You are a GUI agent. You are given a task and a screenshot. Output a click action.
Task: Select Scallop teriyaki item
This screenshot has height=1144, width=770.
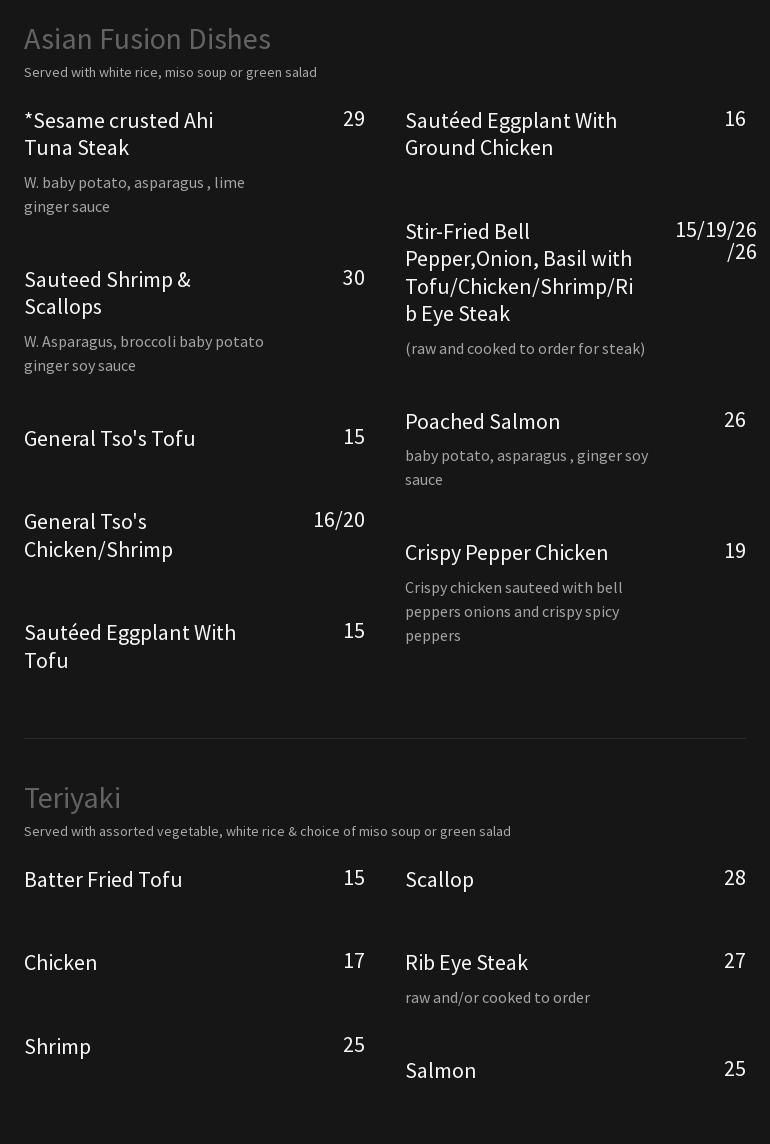439,880
